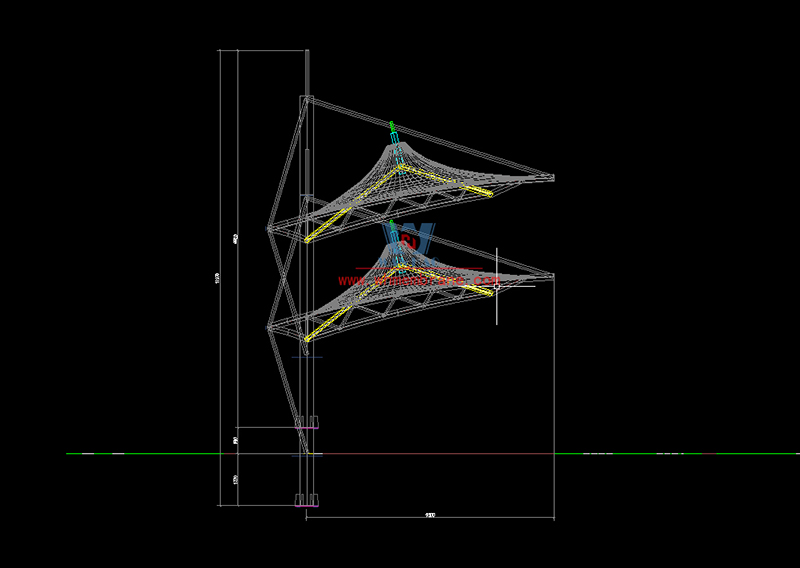Image resolution: width=800 pixels, height=568 pixels.
Task: Click the top end of the vertical column
Action: (307, 50)
